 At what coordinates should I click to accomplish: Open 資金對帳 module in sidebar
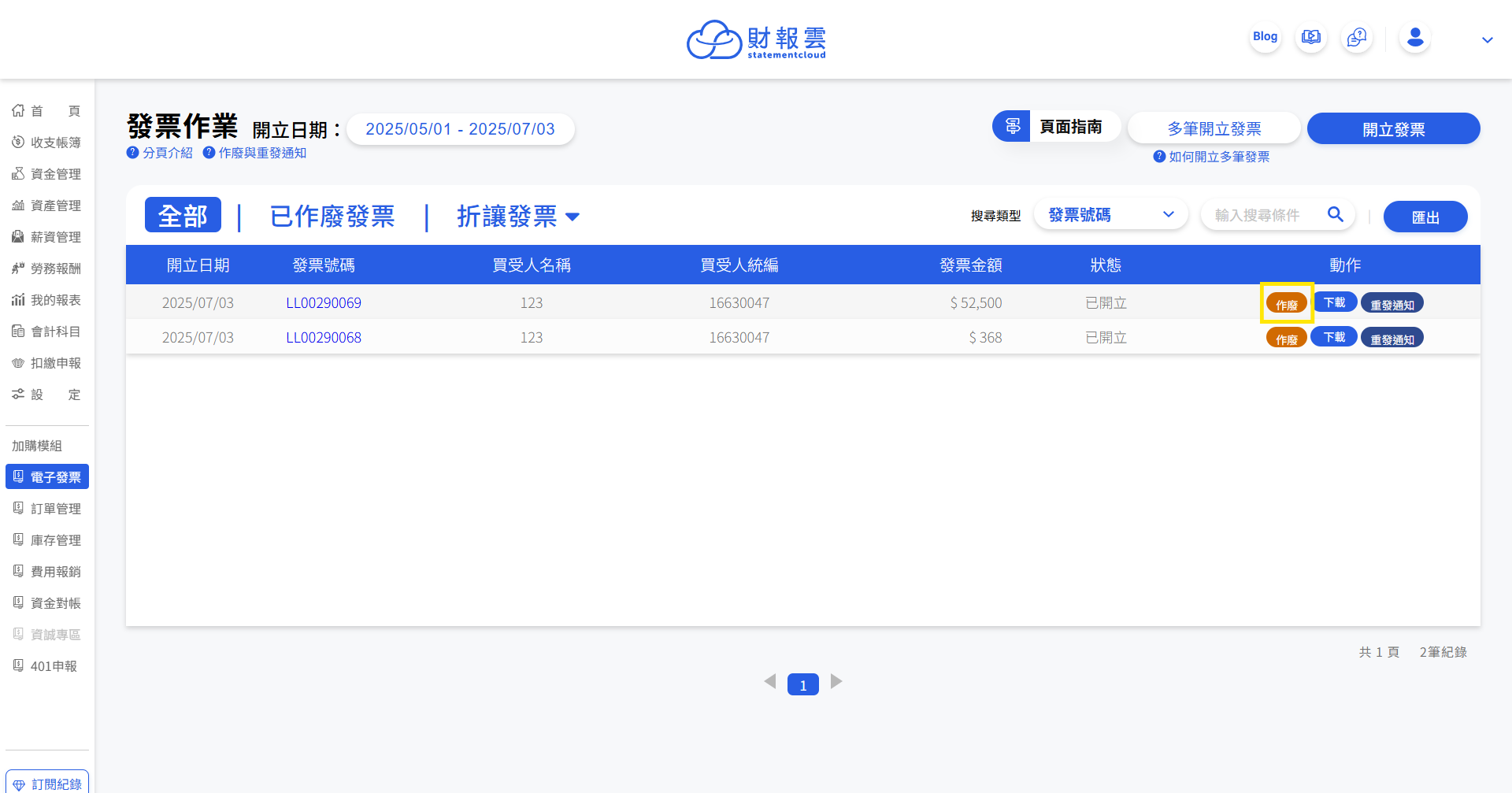pyautogui.click(x=47, y=603)
